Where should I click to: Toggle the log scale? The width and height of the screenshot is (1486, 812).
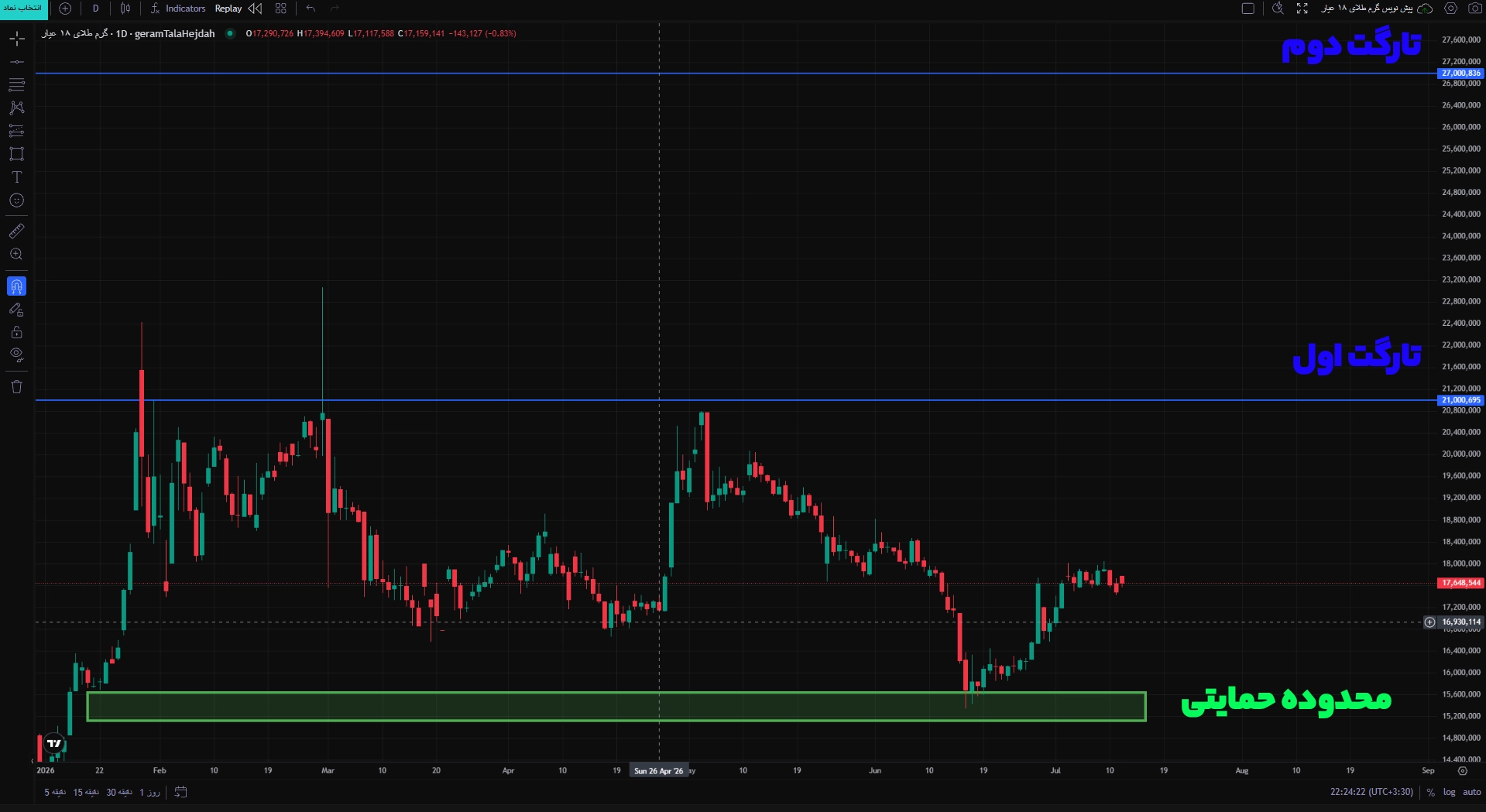(1449, 792)
